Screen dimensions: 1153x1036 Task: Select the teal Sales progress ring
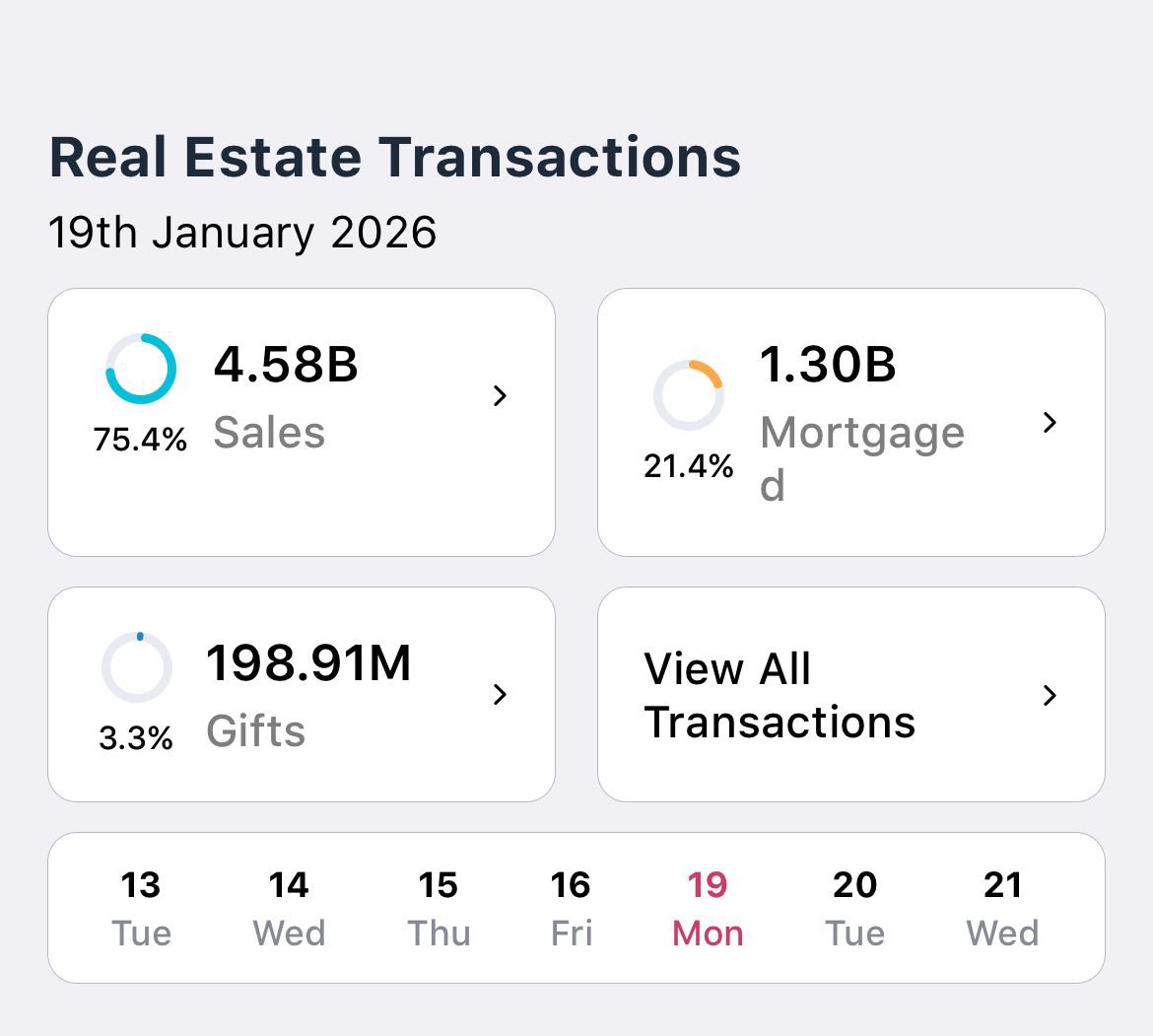[141, 370]
